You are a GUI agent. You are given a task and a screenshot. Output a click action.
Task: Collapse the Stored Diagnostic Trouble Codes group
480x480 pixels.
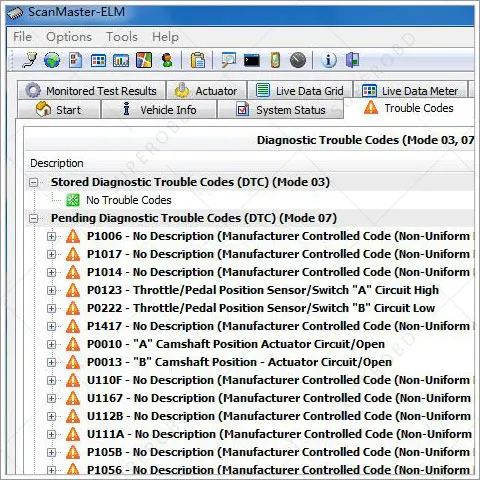(33, 182)
